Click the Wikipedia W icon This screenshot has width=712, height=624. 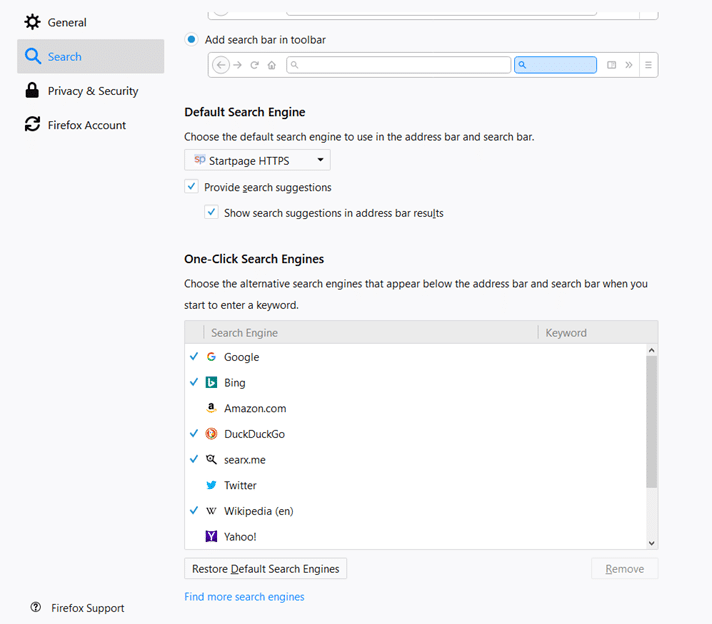coord(211,511)
